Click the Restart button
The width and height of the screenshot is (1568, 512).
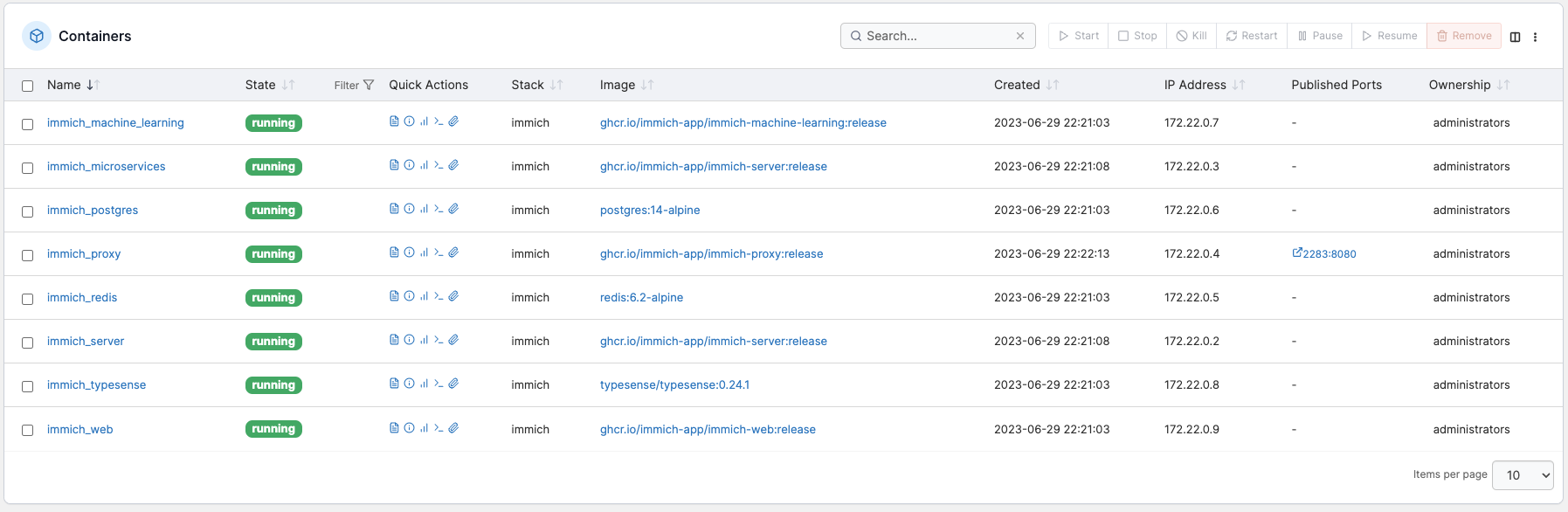pos(1252,36)
